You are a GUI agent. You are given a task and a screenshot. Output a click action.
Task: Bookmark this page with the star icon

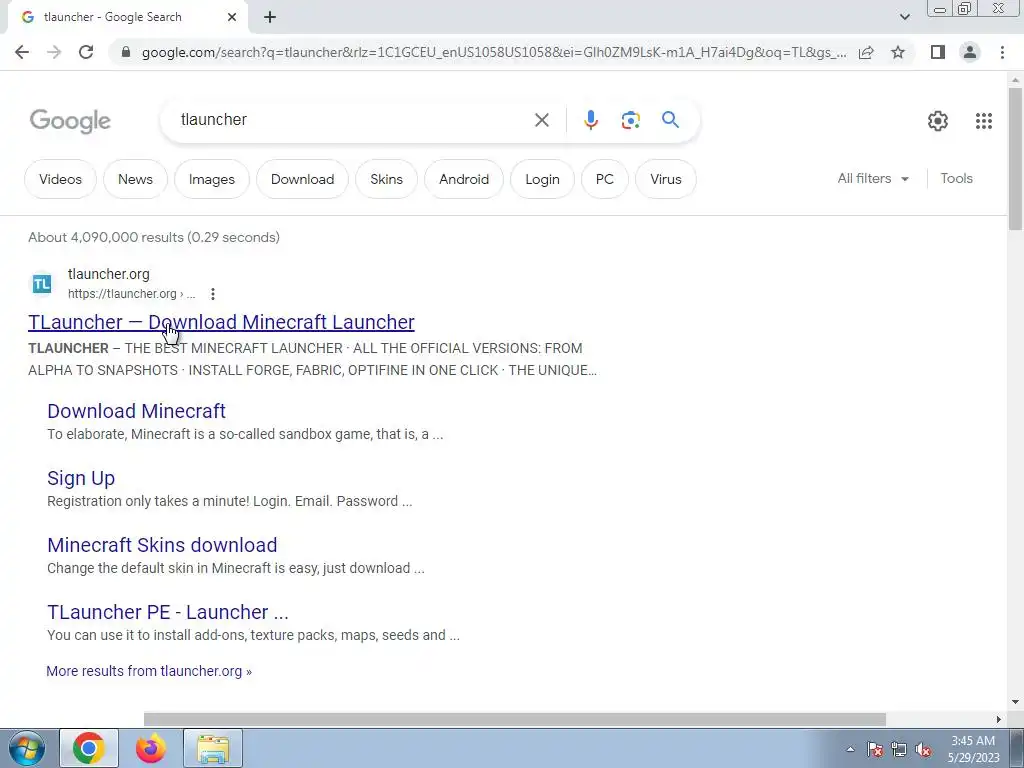tap(898, 52)
